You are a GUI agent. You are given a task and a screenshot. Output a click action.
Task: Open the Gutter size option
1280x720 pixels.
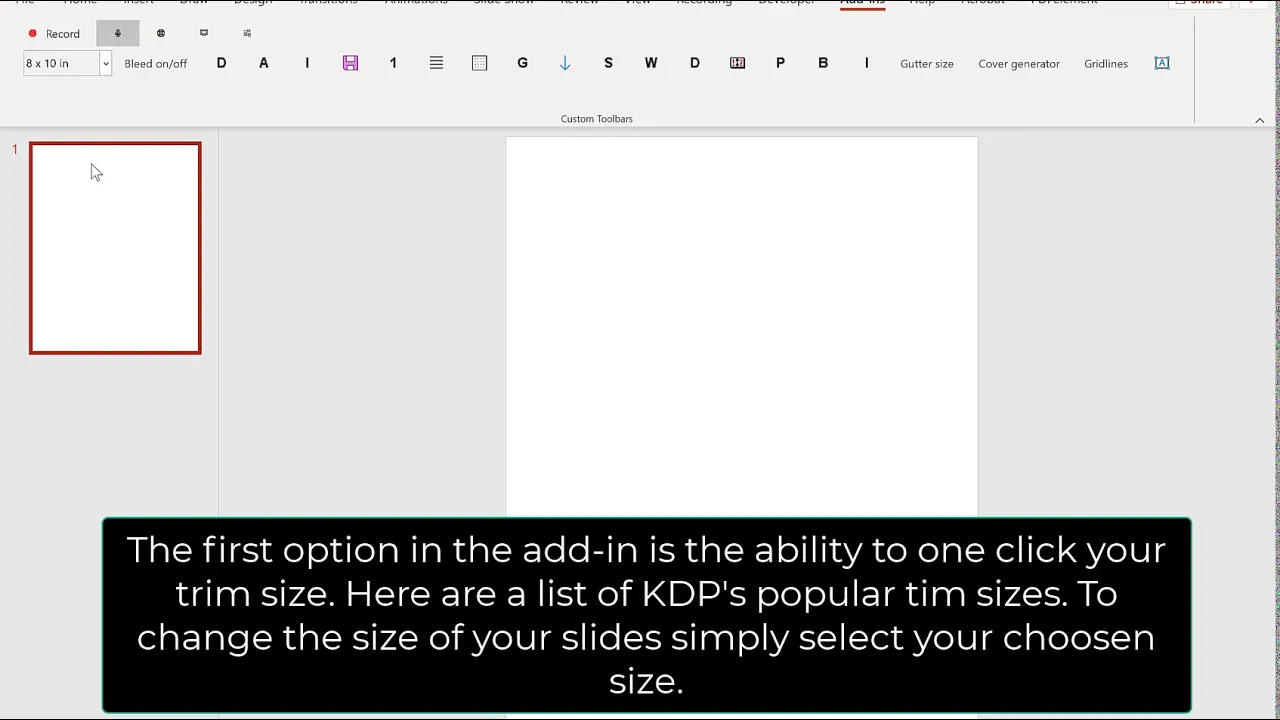(927, 63)
